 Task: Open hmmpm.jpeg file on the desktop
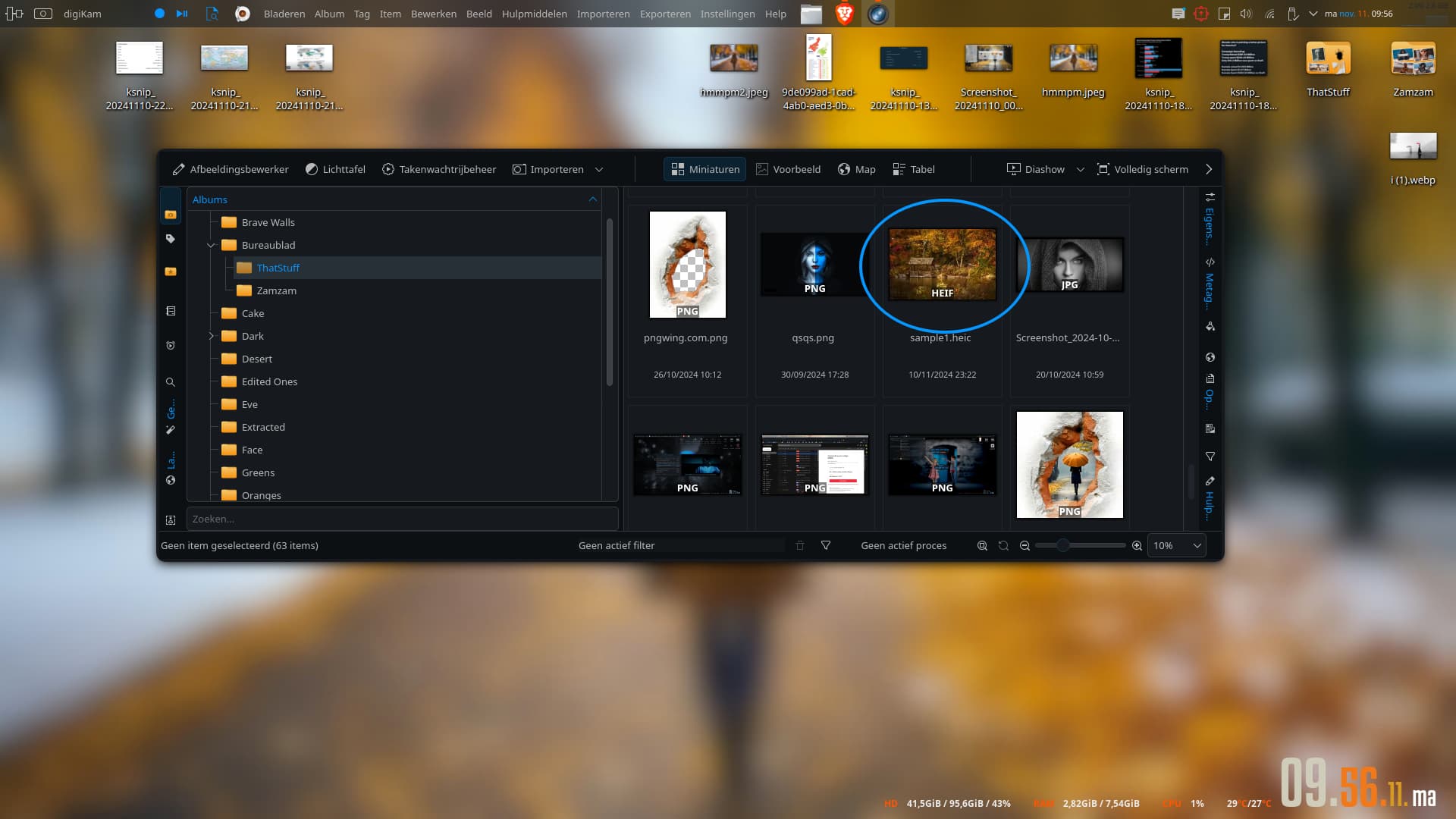[1073, 70]
